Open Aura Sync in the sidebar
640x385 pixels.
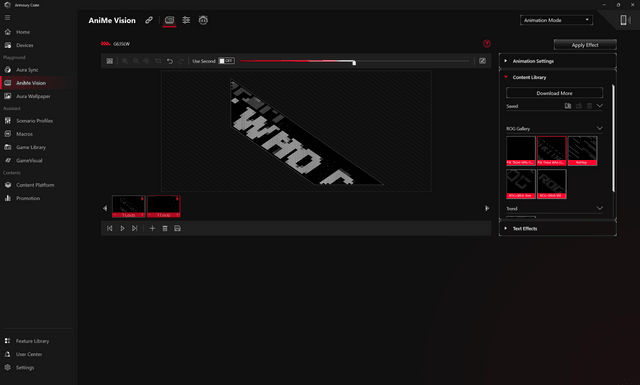[27, 70]
